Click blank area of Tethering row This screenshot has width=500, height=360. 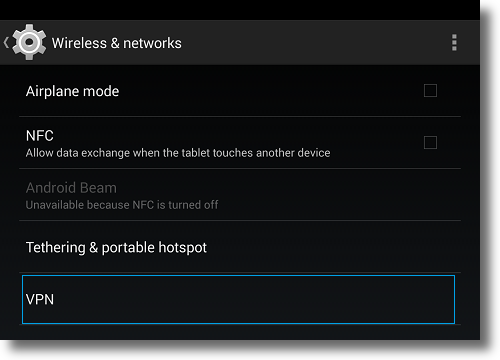pyautogui.click(x=333, y=247)
